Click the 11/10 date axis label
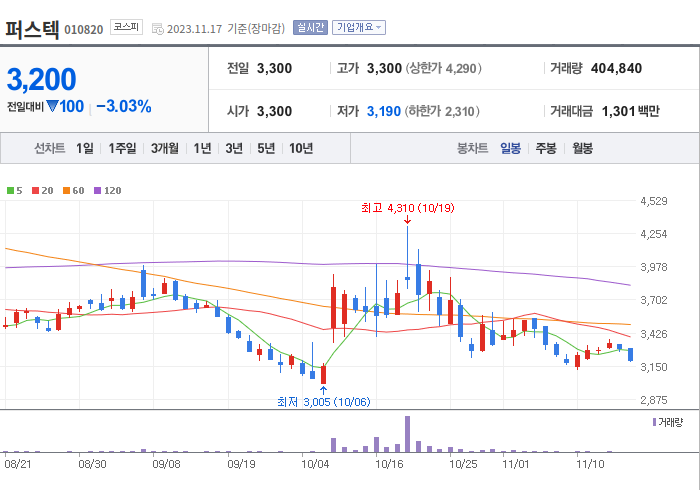Screen dimensions: 700x490 click(x=590, y=464)
